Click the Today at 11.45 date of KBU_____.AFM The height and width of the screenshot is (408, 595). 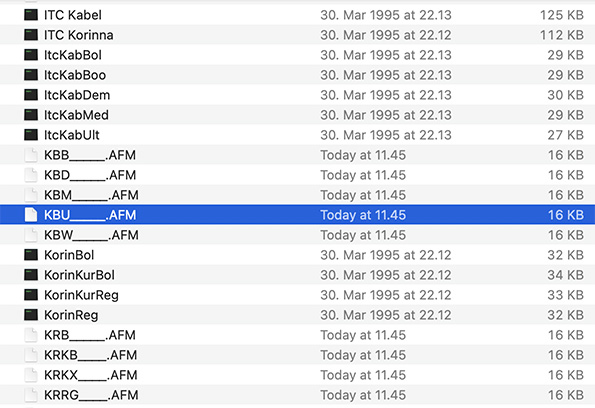tap(363, 215)
